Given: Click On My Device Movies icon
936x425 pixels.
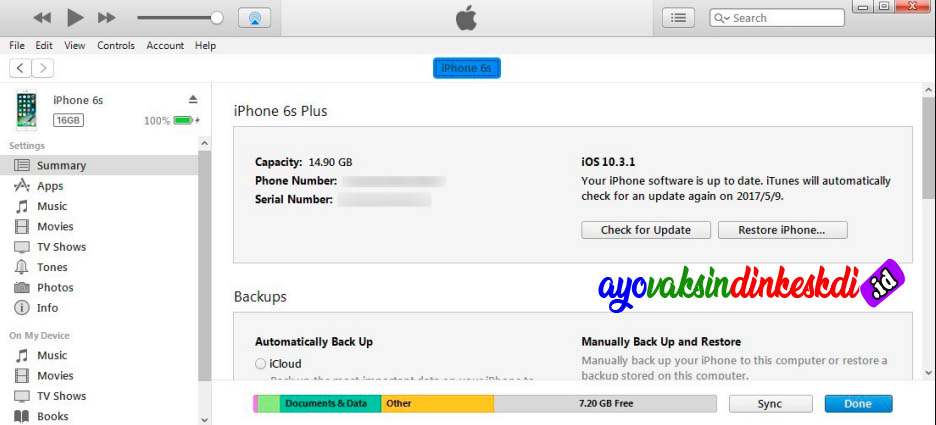Looking at the screenshot, I should pos(21,375).
